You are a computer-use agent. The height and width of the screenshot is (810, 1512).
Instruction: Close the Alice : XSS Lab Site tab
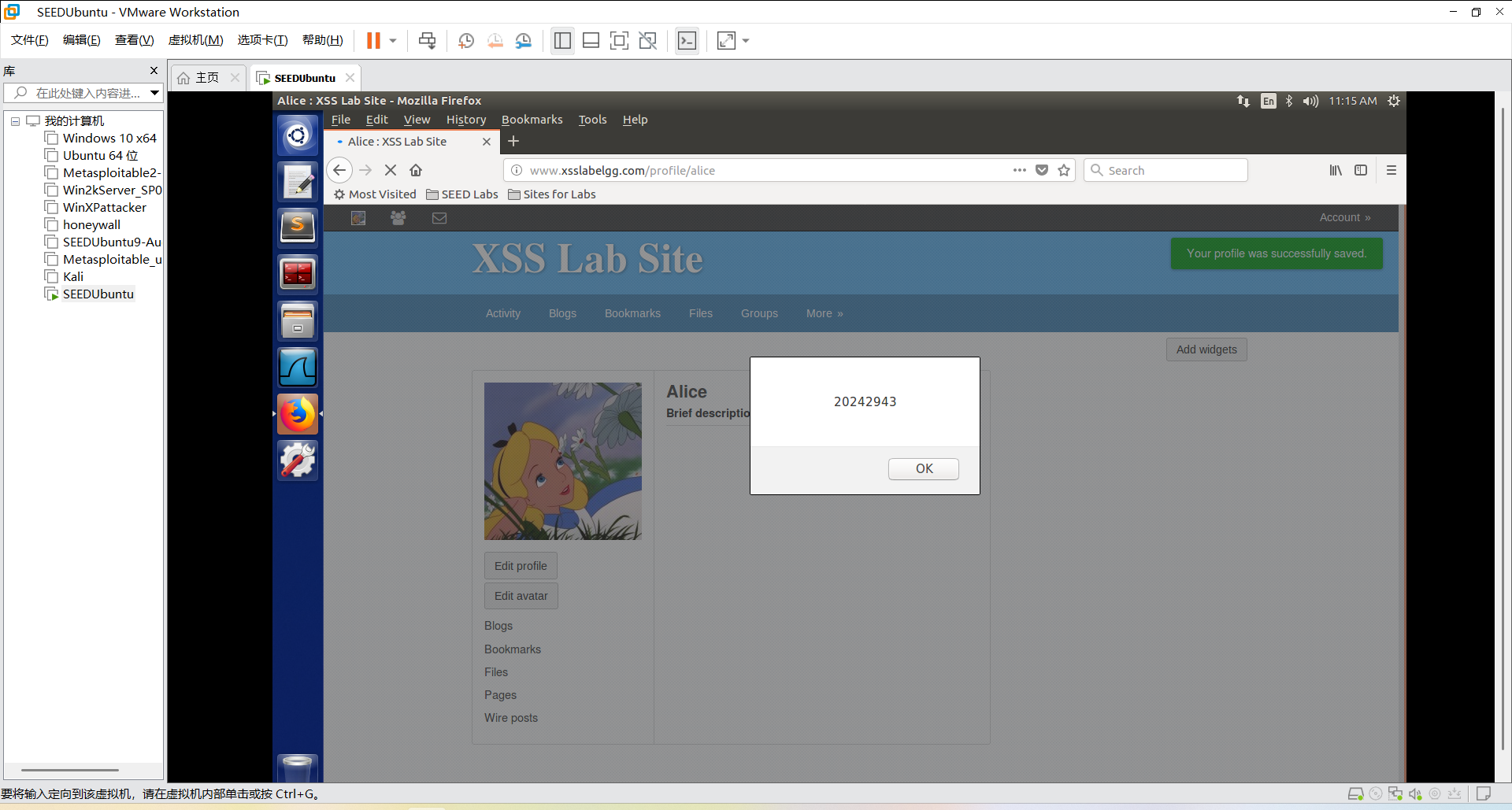coord(487,142)
